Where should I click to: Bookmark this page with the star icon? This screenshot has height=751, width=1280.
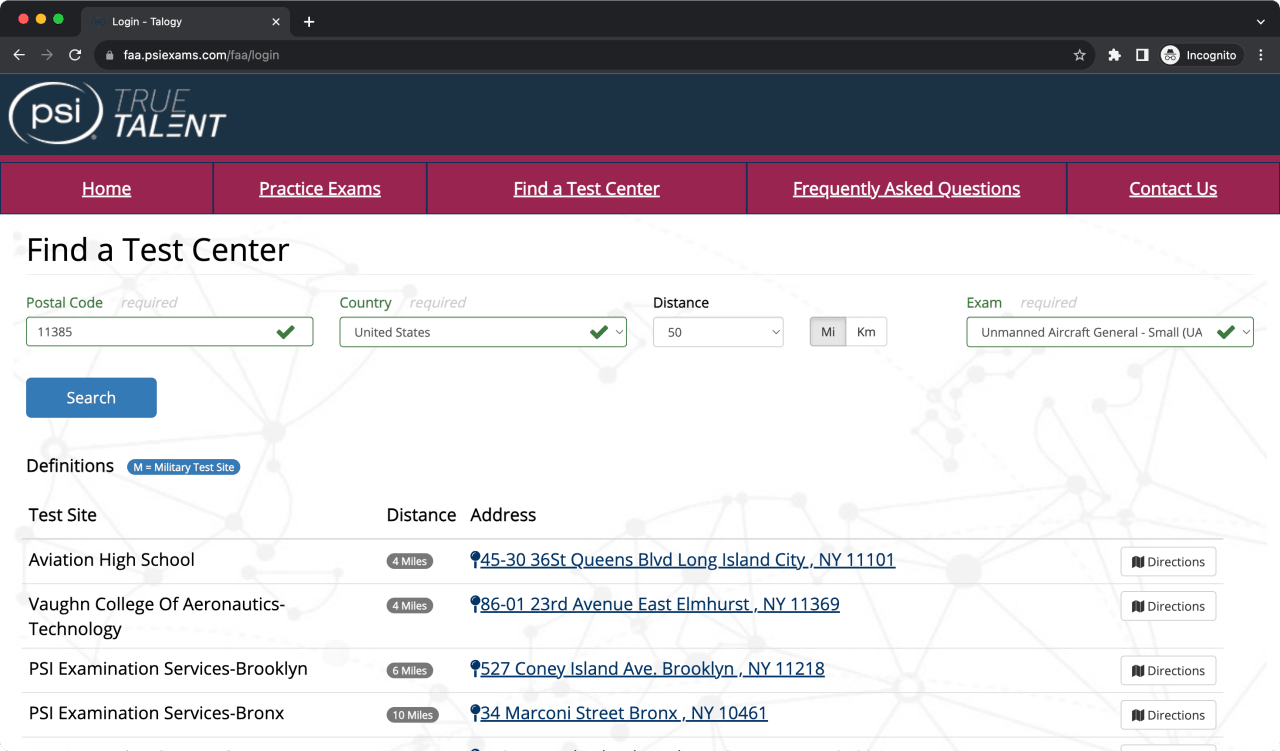click(x=1079, y=55)
